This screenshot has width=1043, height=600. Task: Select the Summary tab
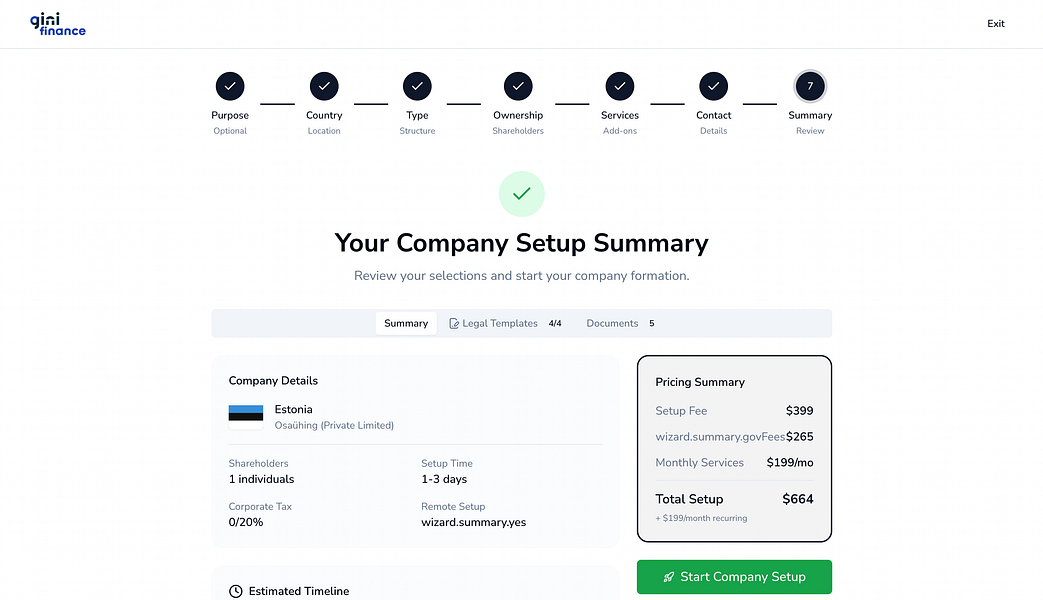[x=406, y=323]
